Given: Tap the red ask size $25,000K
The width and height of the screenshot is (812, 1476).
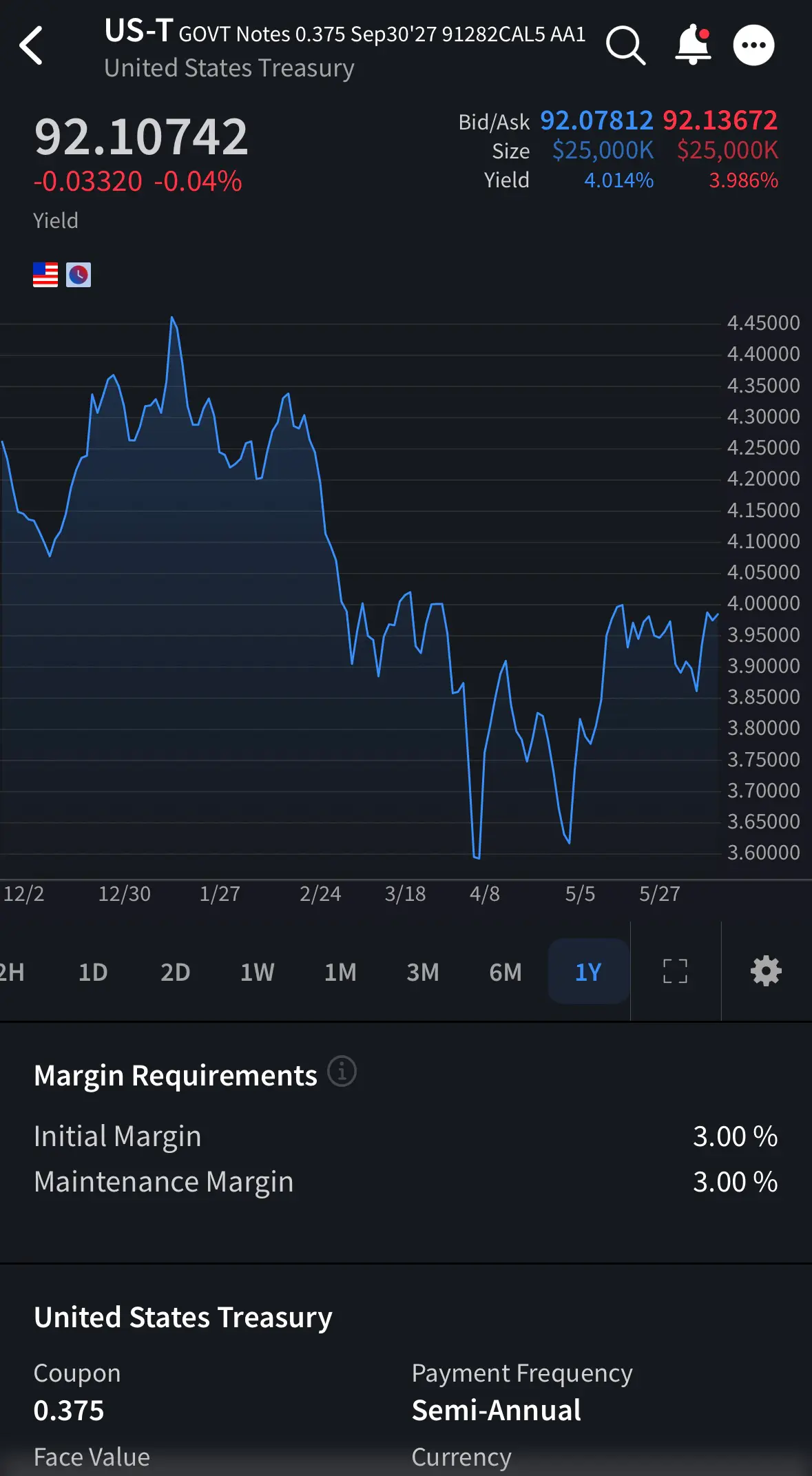Looking at the screenshot, I should (727, 150).
